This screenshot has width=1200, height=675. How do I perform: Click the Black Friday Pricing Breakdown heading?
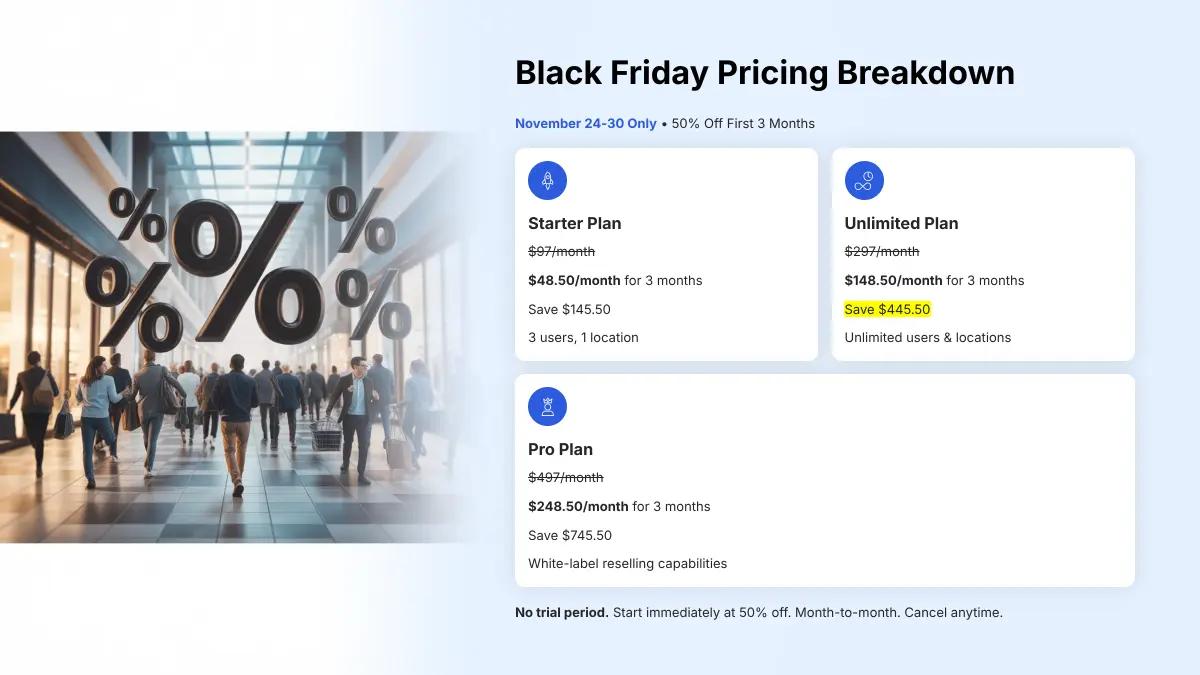pyautogui.click(x=765, y=72)
